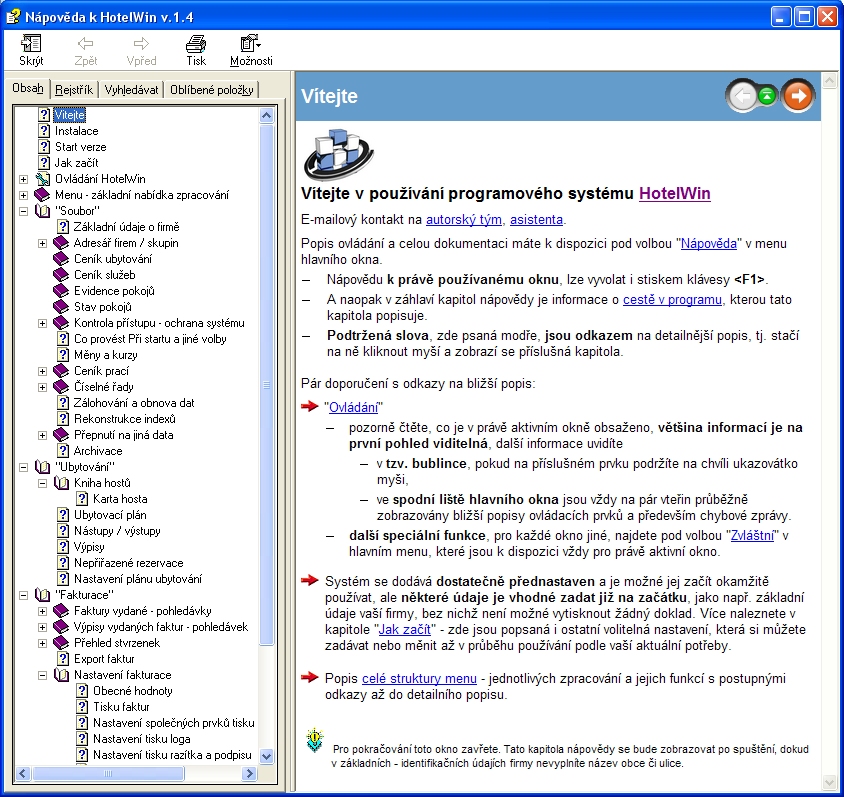Click the topic icon beside Měny a kurzy

point(63,355)
